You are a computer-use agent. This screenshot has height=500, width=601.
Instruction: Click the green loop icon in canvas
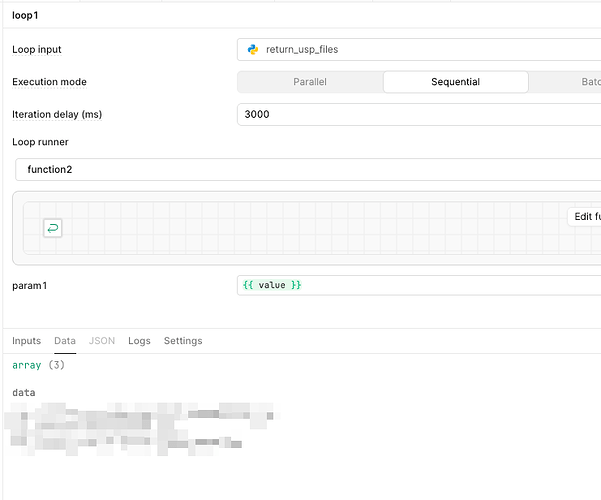[x=52, y=229]
